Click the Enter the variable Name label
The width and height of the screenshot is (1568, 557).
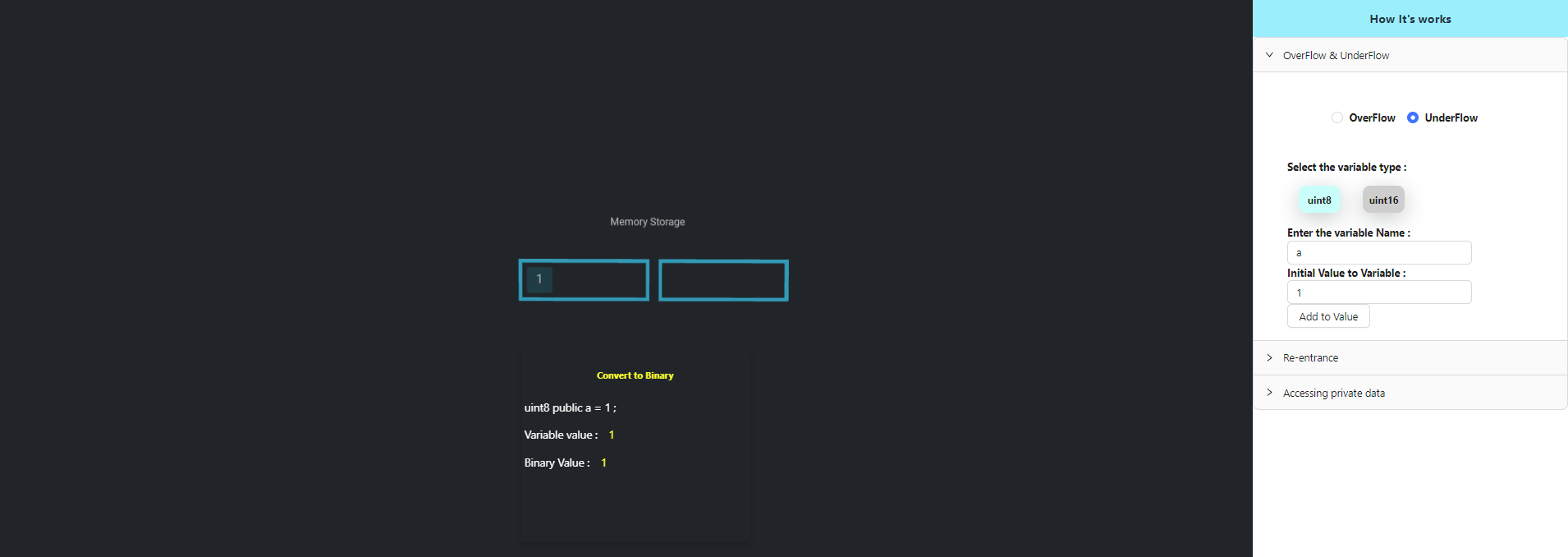(1349, 232)
